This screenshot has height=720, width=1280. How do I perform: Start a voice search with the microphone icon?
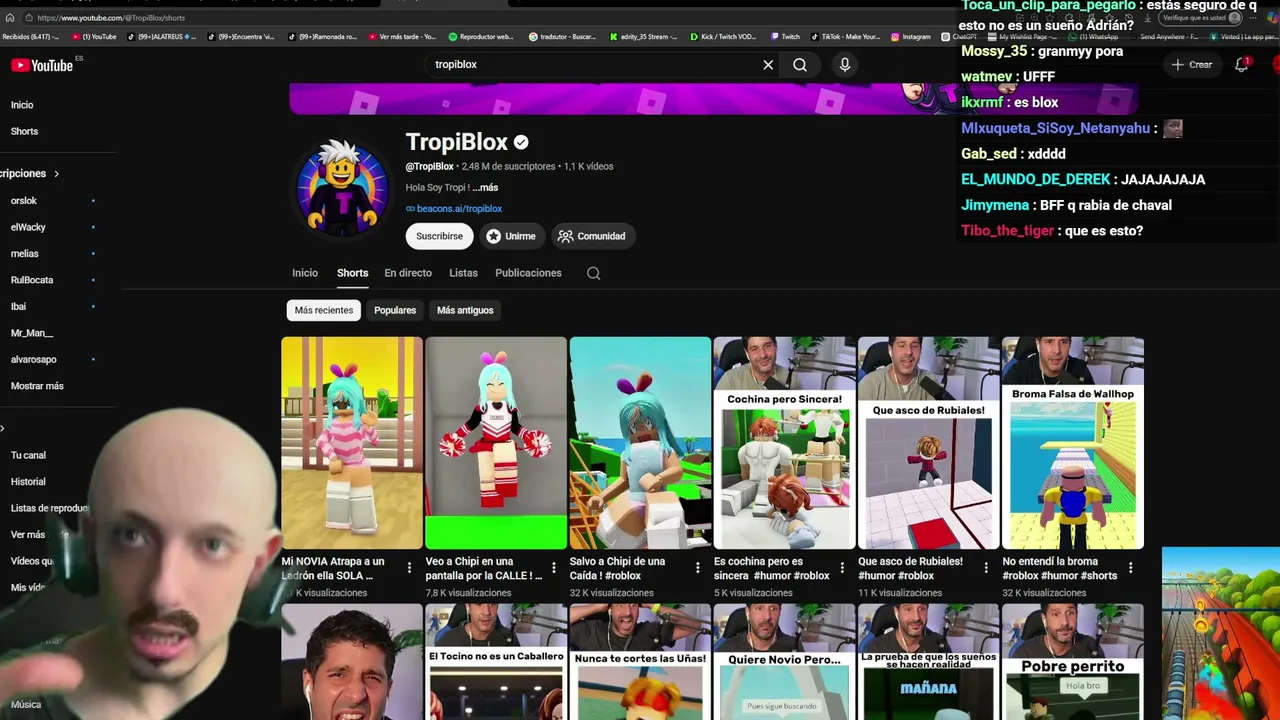pyautogui.click(x=845, y=65)
